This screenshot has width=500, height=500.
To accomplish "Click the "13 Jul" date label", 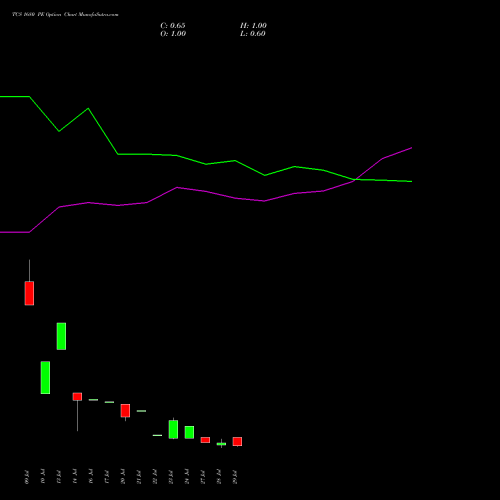I will click(x=59, y=477).
